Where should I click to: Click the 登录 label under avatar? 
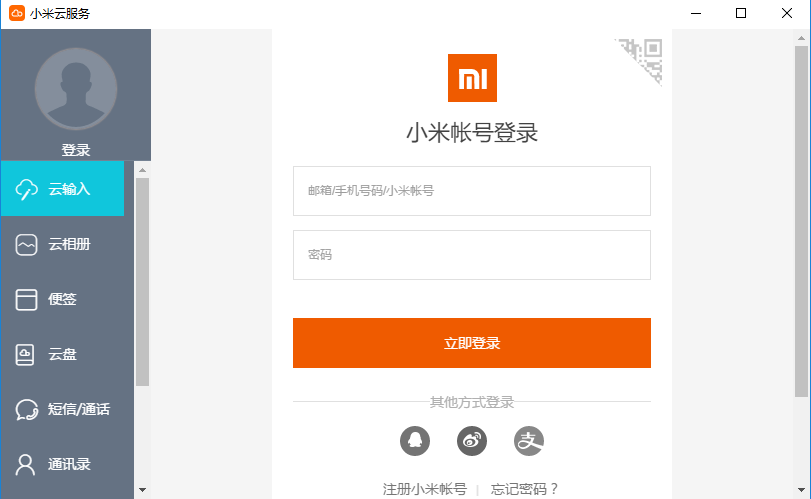pos(76,150)
